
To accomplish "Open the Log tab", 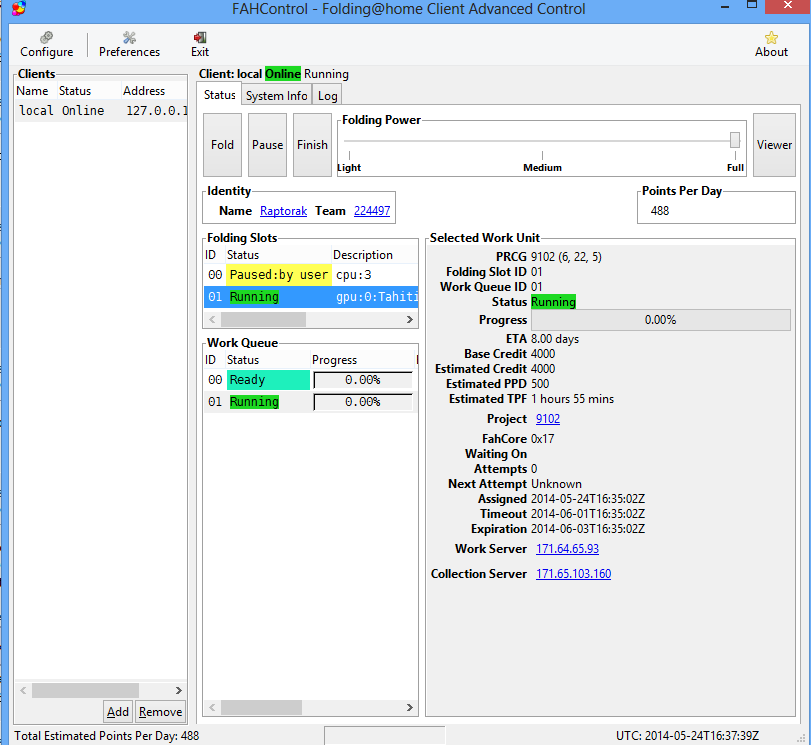I will 327,96.
